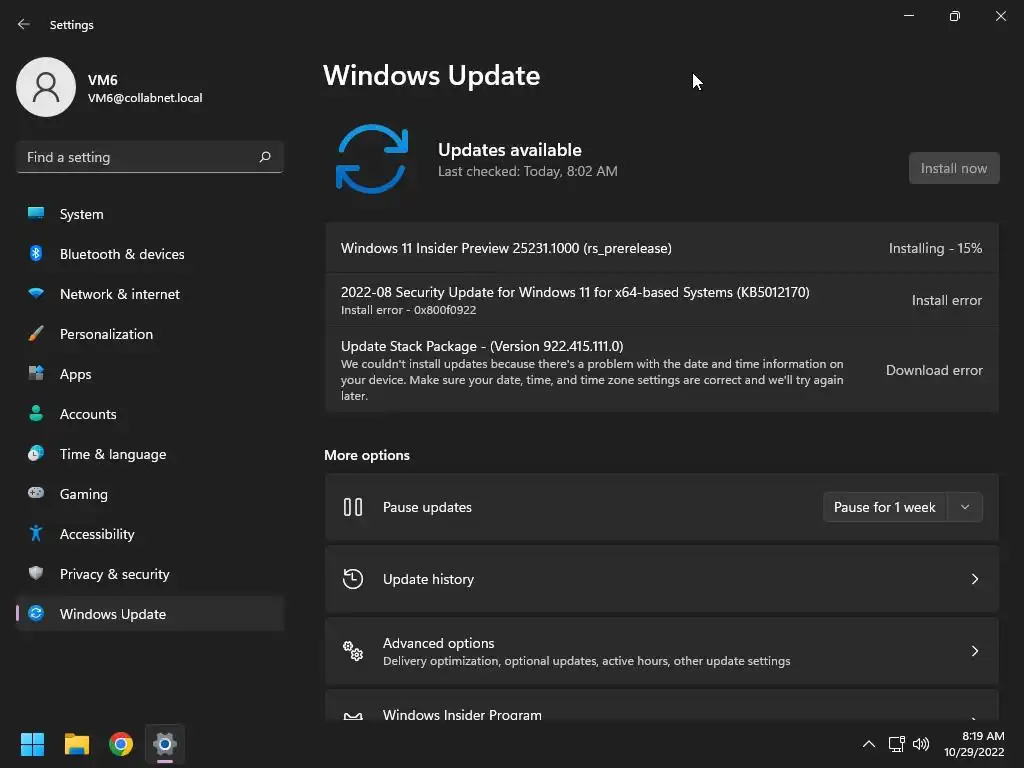Click the More options heading
Screen dimensions: 1024x768
(x=367, y=455)
